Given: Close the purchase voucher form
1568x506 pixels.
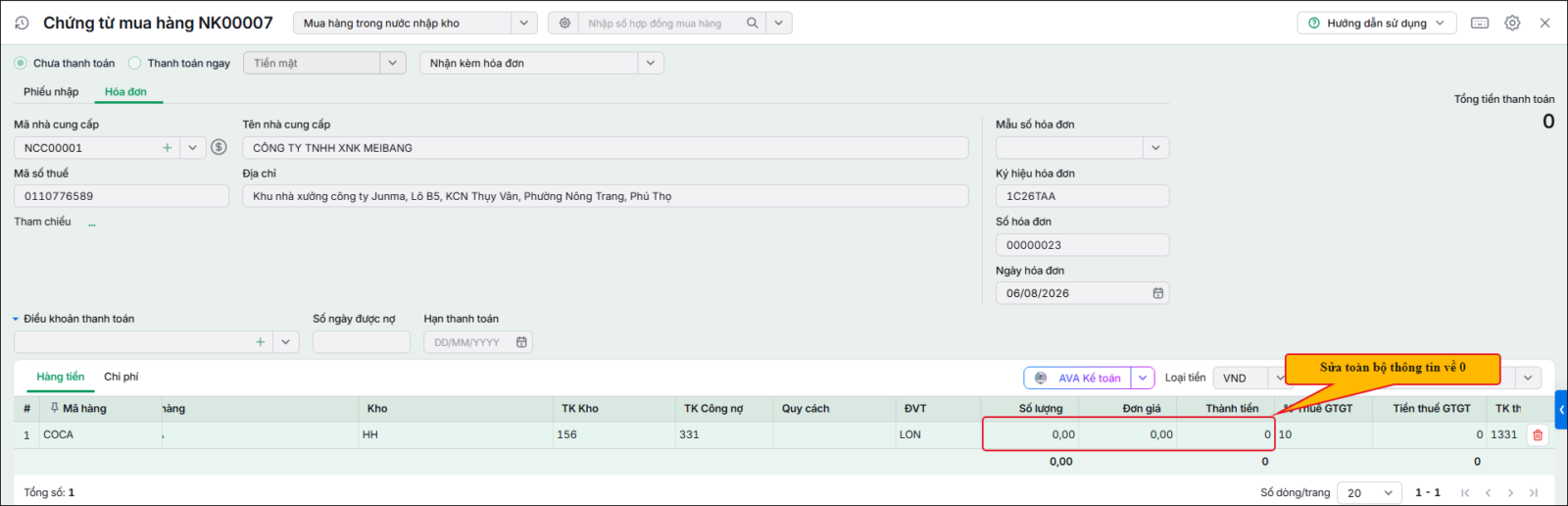Looking at the screenshot, I should coord(1544,23).
